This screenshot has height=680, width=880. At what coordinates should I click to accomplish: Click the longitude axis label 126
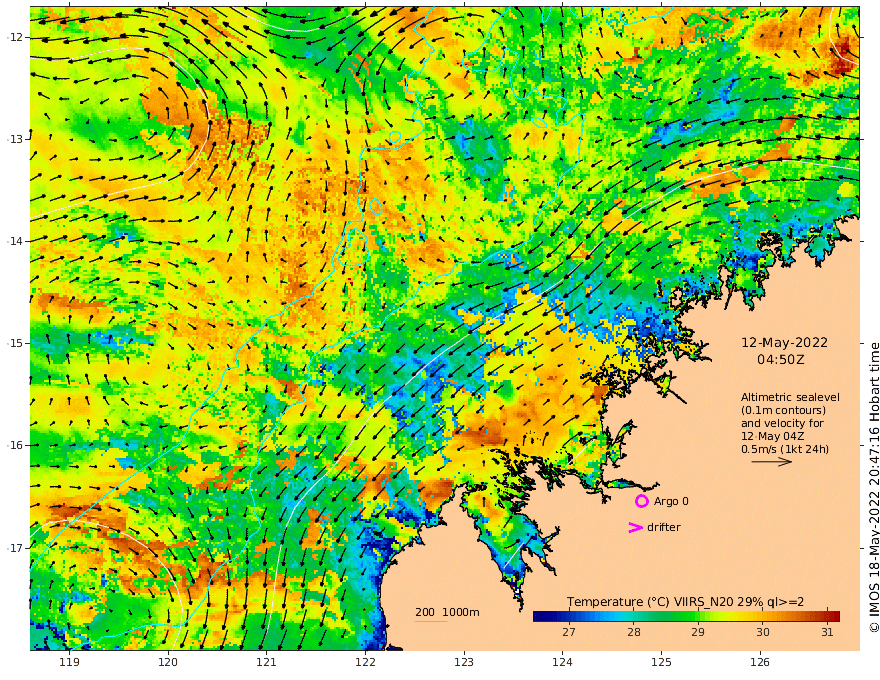tap(760, 662)
